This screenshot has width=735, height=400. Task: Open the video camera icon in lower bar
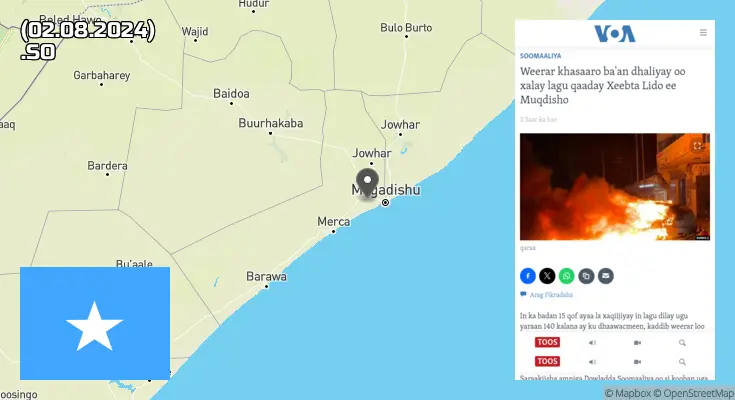pos(637,362)
